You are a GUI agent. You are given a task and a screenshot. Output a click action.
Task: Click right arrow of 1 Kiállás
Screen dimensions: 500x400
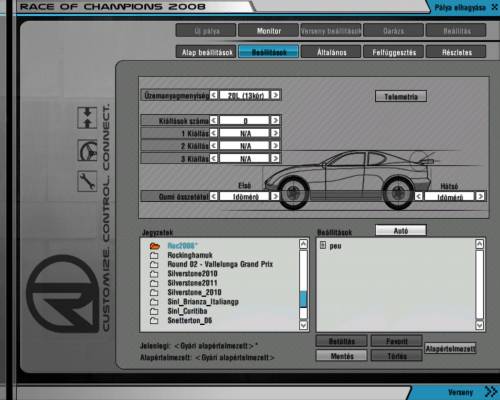click(275, 133)
